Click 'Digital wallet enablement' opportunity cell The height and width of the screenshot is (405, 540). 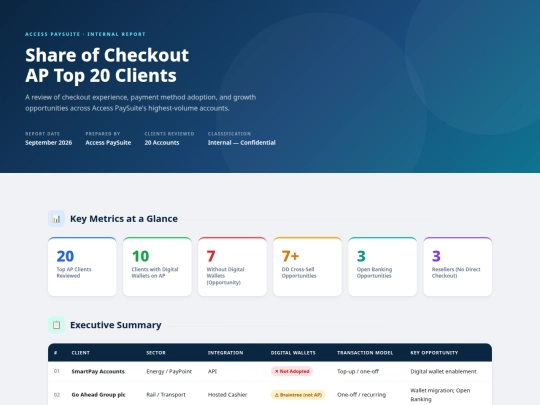[x=444, y=371]
